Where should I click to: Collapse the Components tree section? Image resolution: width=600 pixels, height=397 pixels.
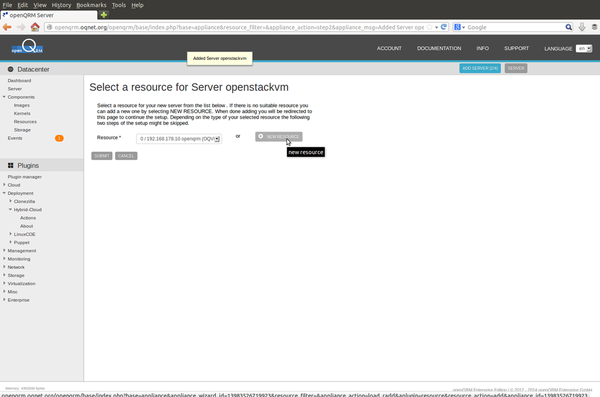[x=4, y=97]
